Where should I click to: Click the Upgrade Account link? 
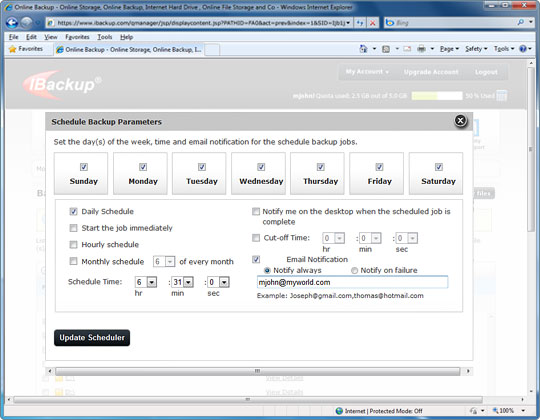431,72
